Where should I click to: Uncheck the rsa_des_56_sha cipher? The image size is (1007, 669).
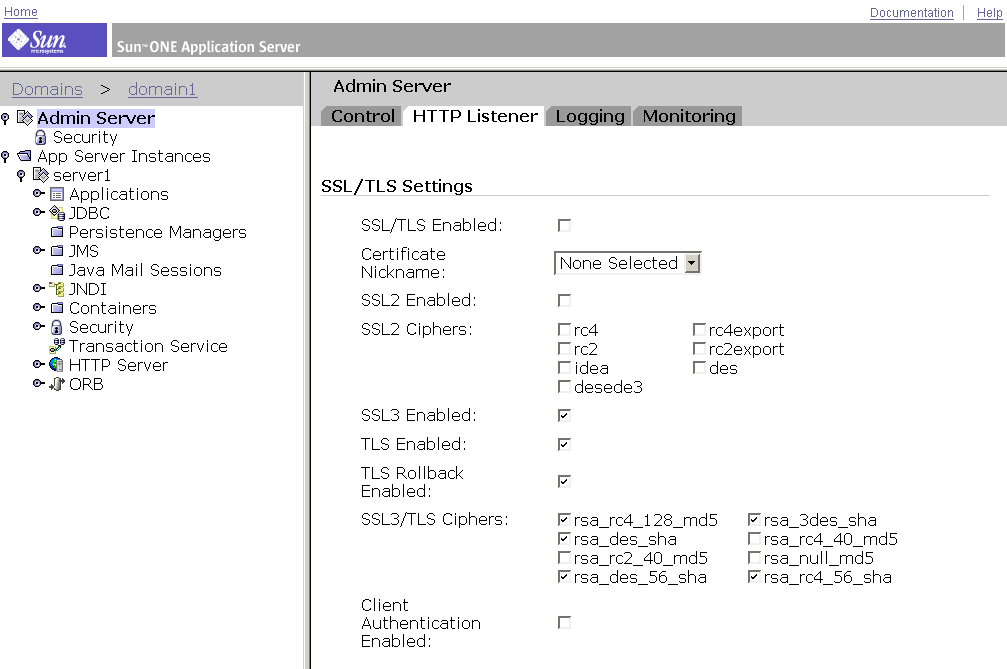tap(565, 577)
